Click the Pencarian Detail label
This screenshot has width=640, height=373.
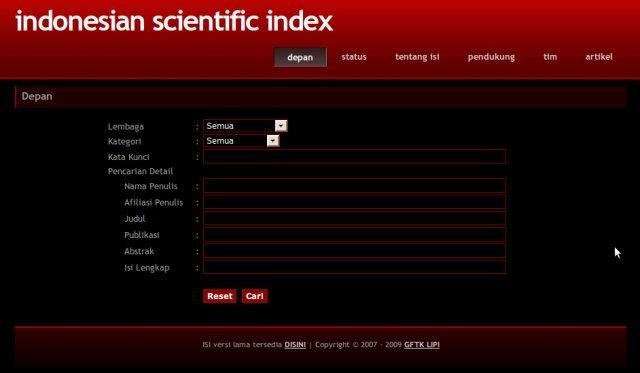[x=140, y=171]
